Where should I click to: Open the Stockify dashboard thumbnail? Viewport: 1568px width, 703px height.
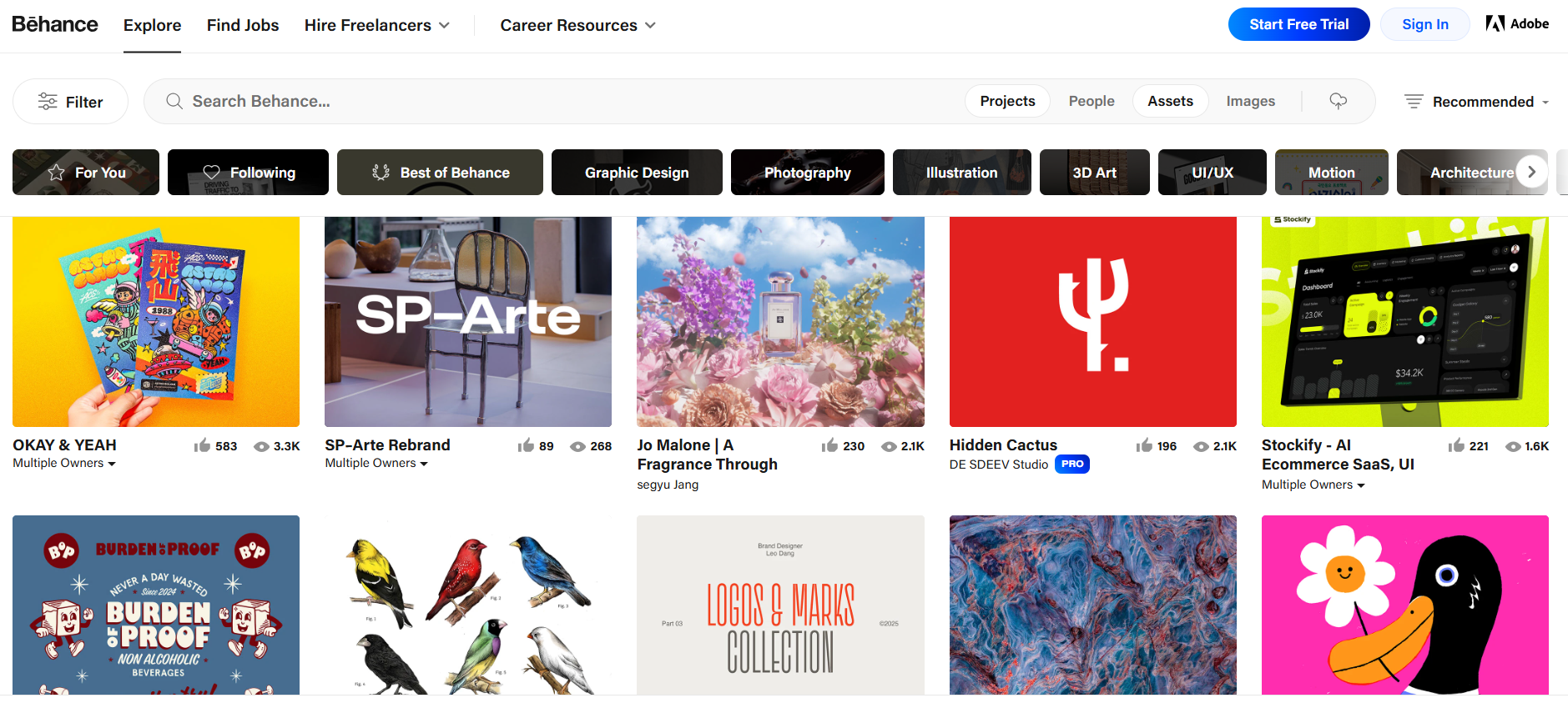tap(1405, 322)
